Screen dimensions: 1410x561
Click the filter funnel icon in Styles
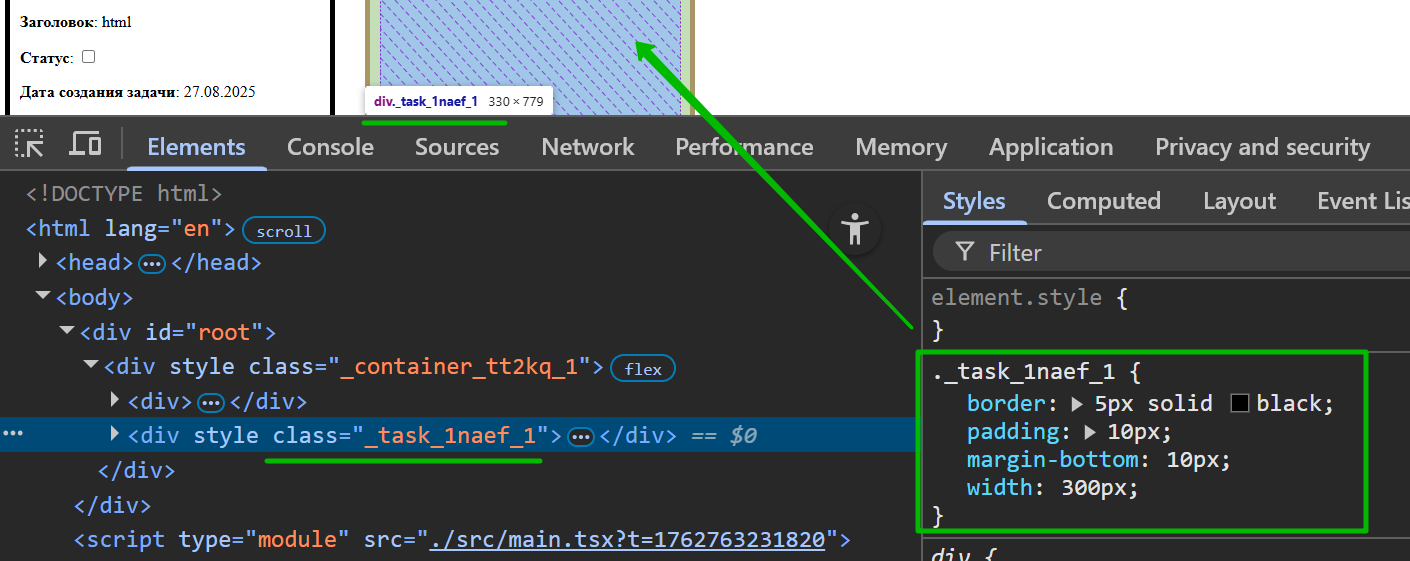coord(964,252)
